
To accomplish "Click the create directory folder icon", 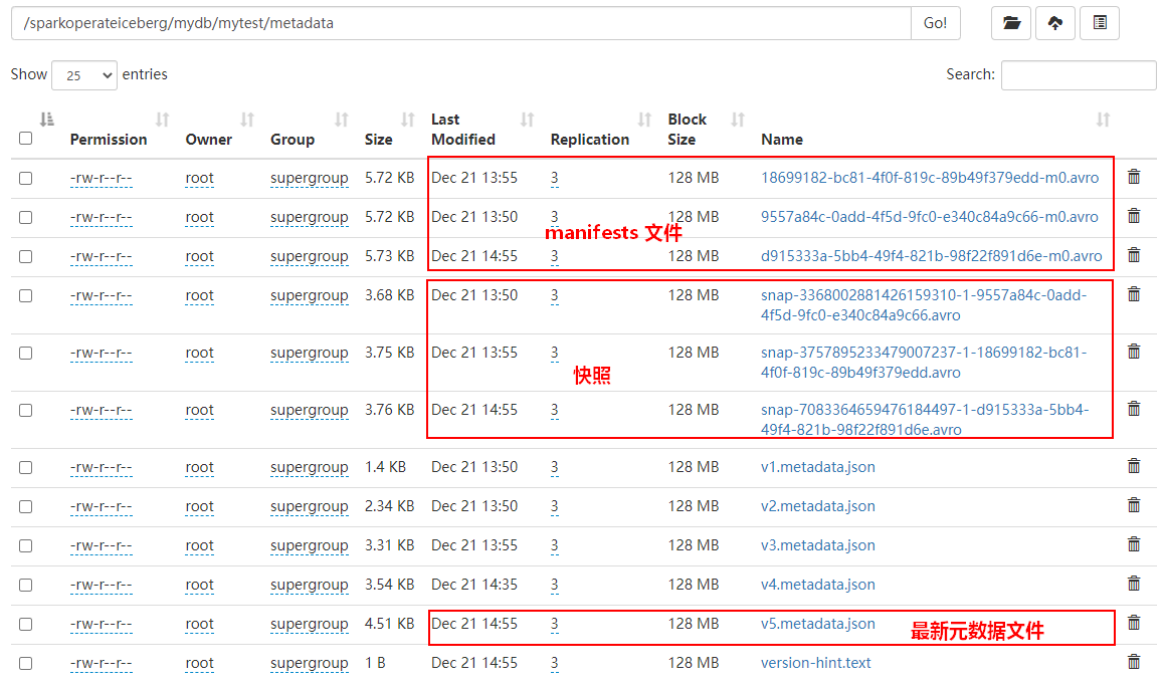I will (x=1011, y=23).
